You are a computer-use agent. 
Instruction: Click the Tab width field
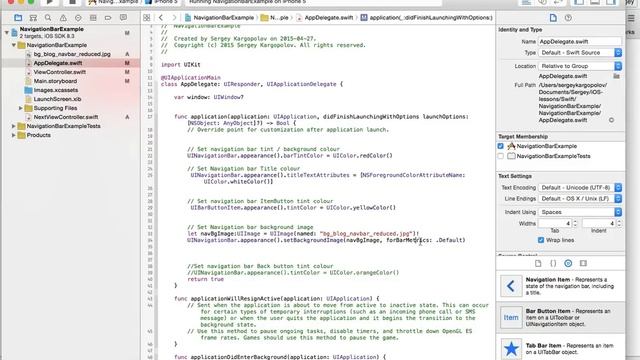(x=555, y=223)
